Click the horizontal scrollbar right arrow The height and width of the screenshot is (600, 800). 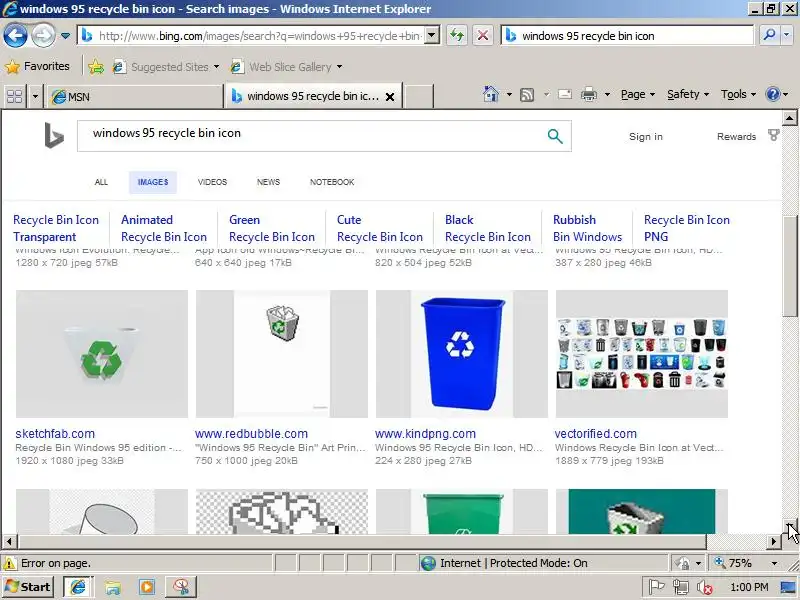(x=774, y=541)
